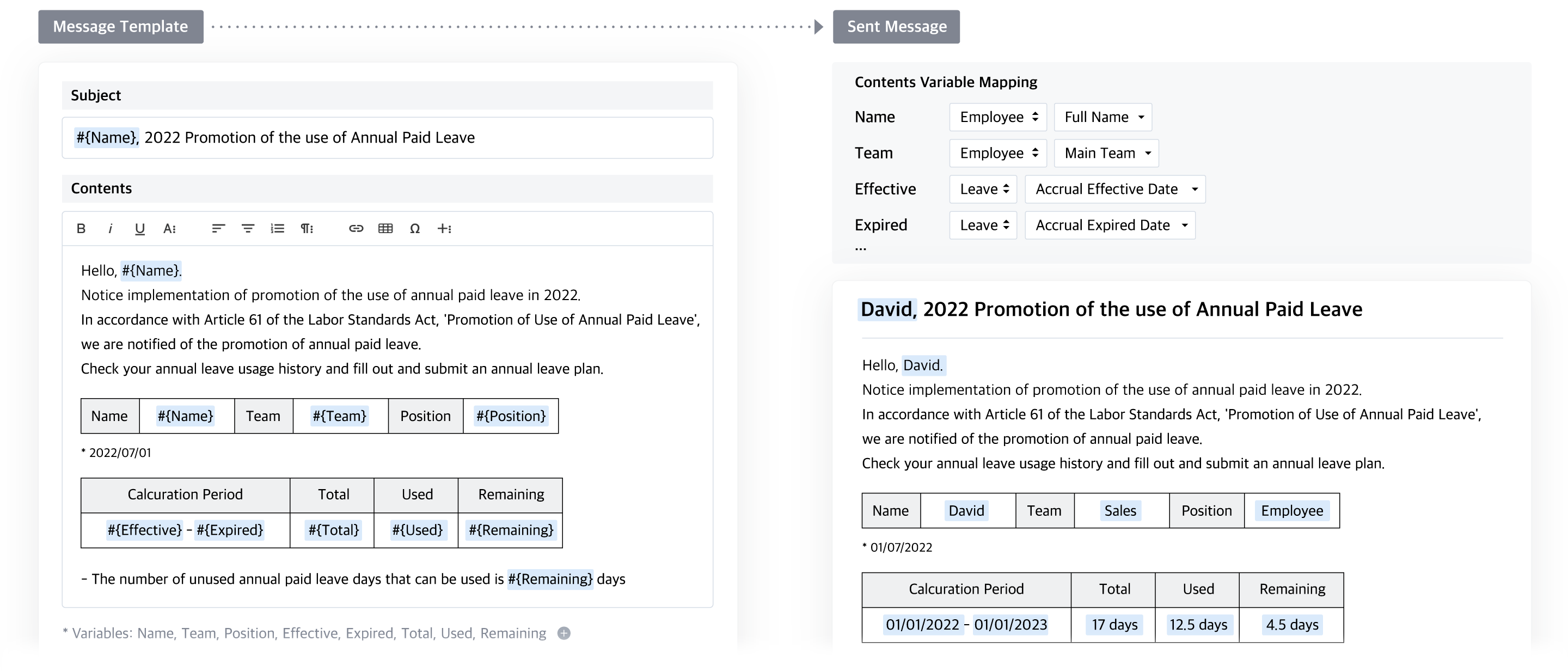This screenshot has height=671, width=1568.
Task: Click the '01/01/2022' effective date value
Action: tap(922, 625)
